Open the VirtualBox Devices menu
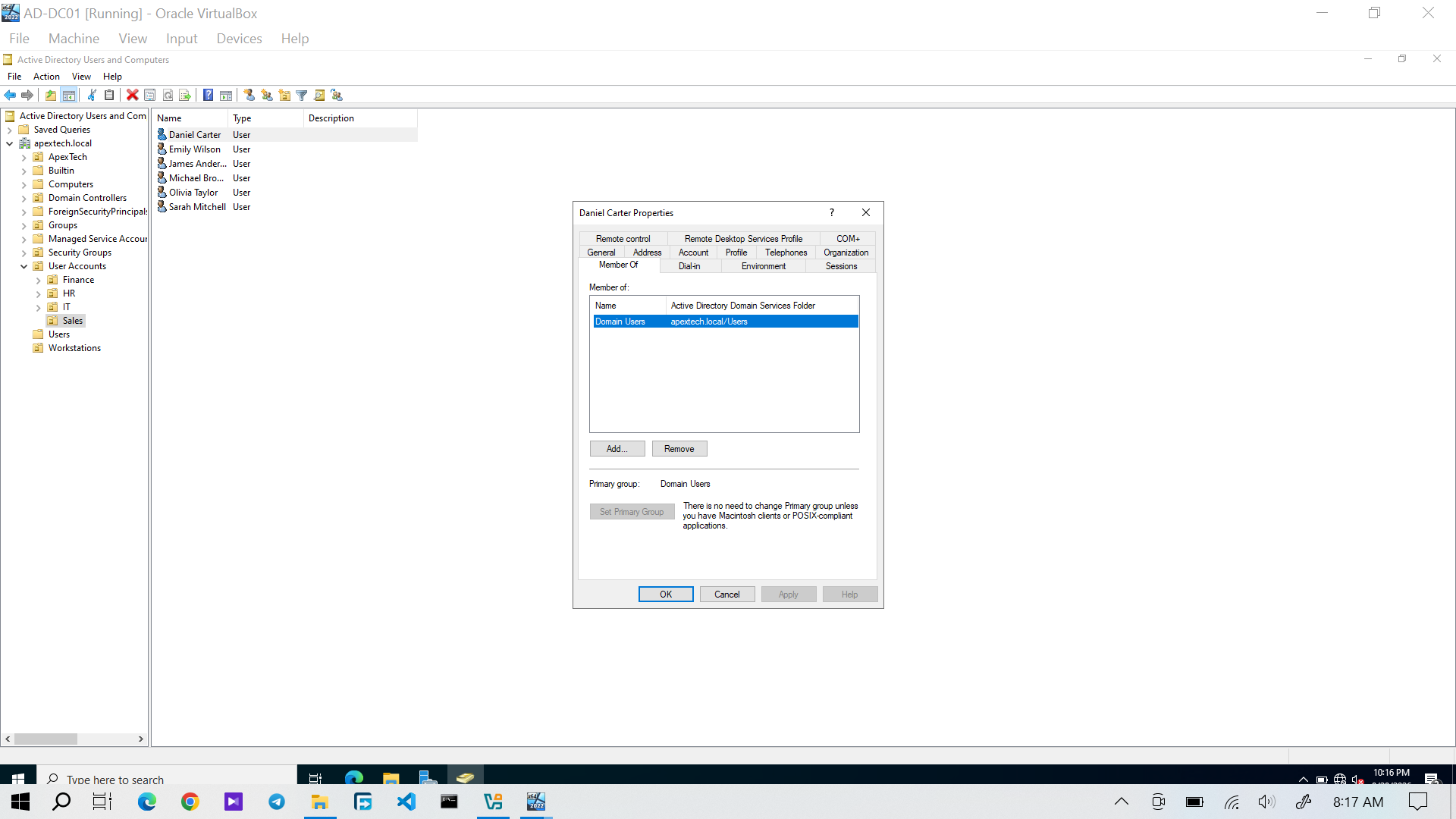 tap(239, 39)
